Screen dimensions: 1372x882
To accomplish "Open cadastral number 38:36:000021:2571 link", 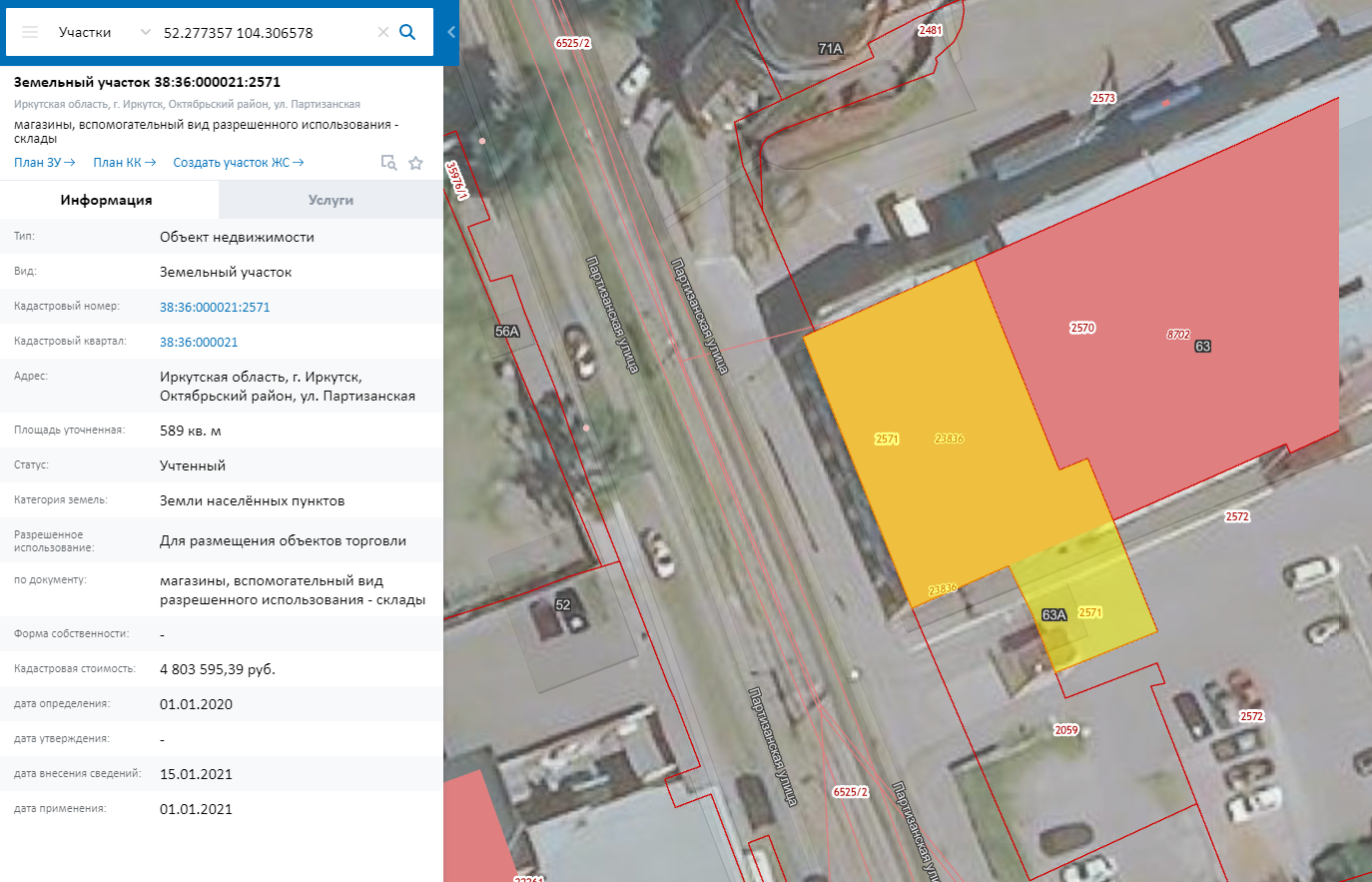I will point(215,308).
